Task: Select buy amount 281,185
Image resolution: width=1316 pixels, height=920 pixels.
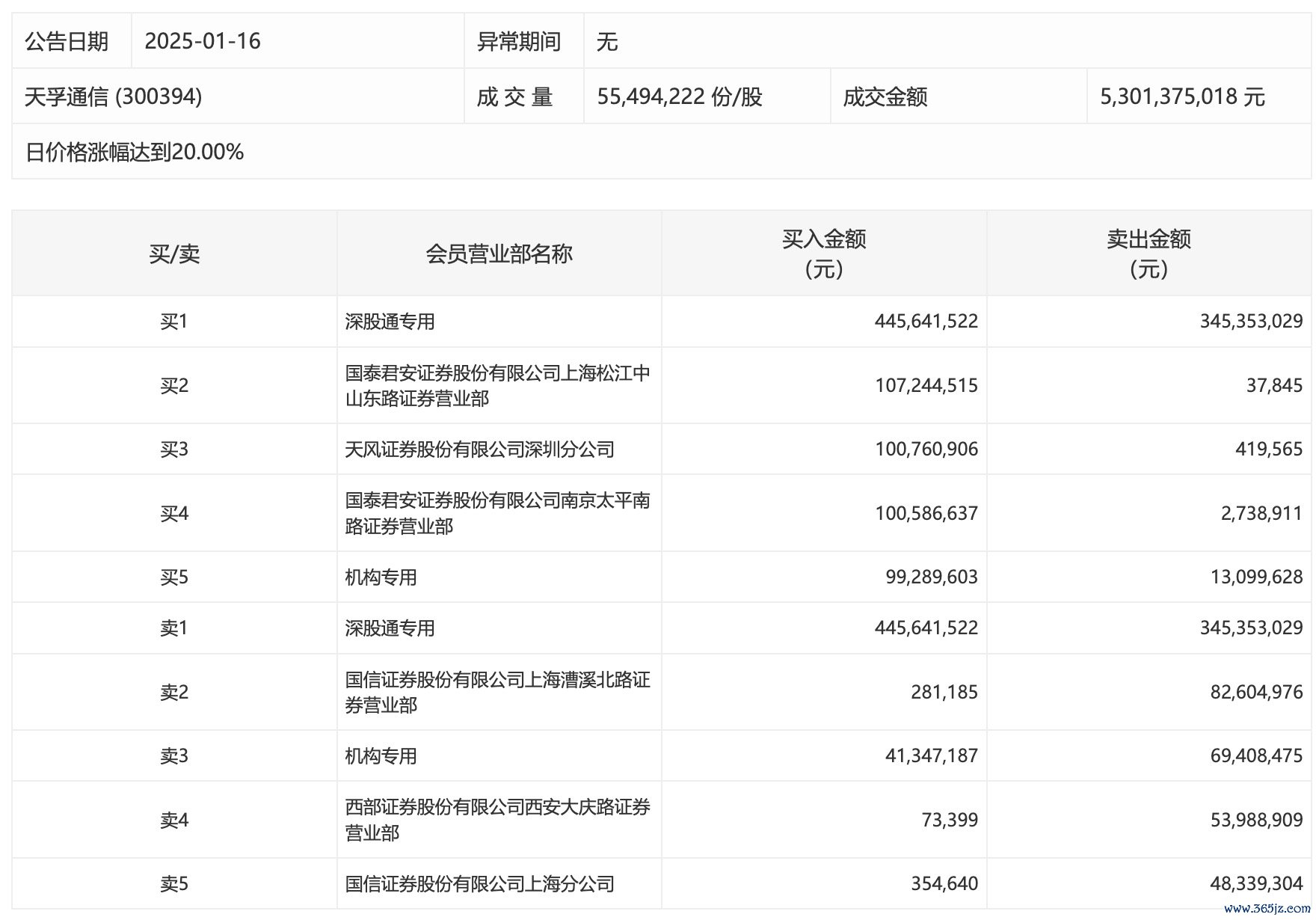Action: 944,693
